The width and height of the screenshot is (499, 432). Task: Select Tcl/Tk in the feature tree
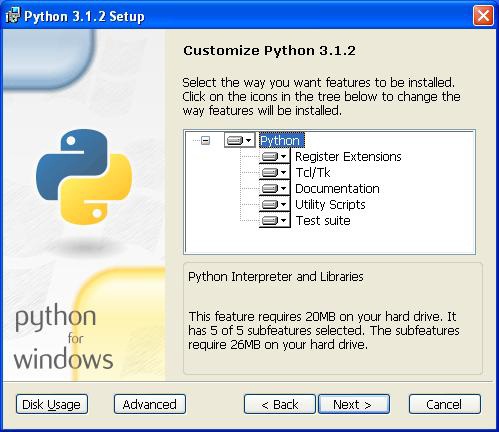(313, 172)
